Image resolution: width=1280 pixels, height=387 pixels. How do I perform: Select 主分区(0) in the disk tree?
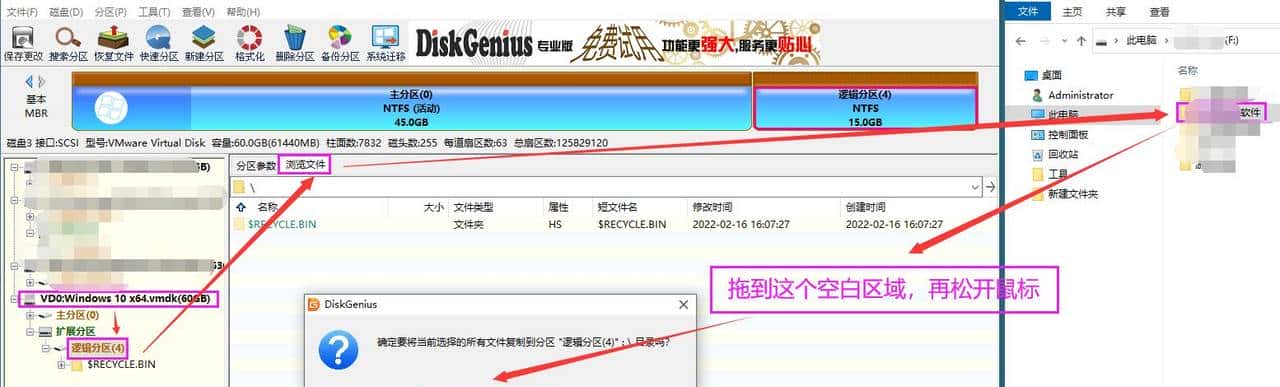click(x=77, y=315)
